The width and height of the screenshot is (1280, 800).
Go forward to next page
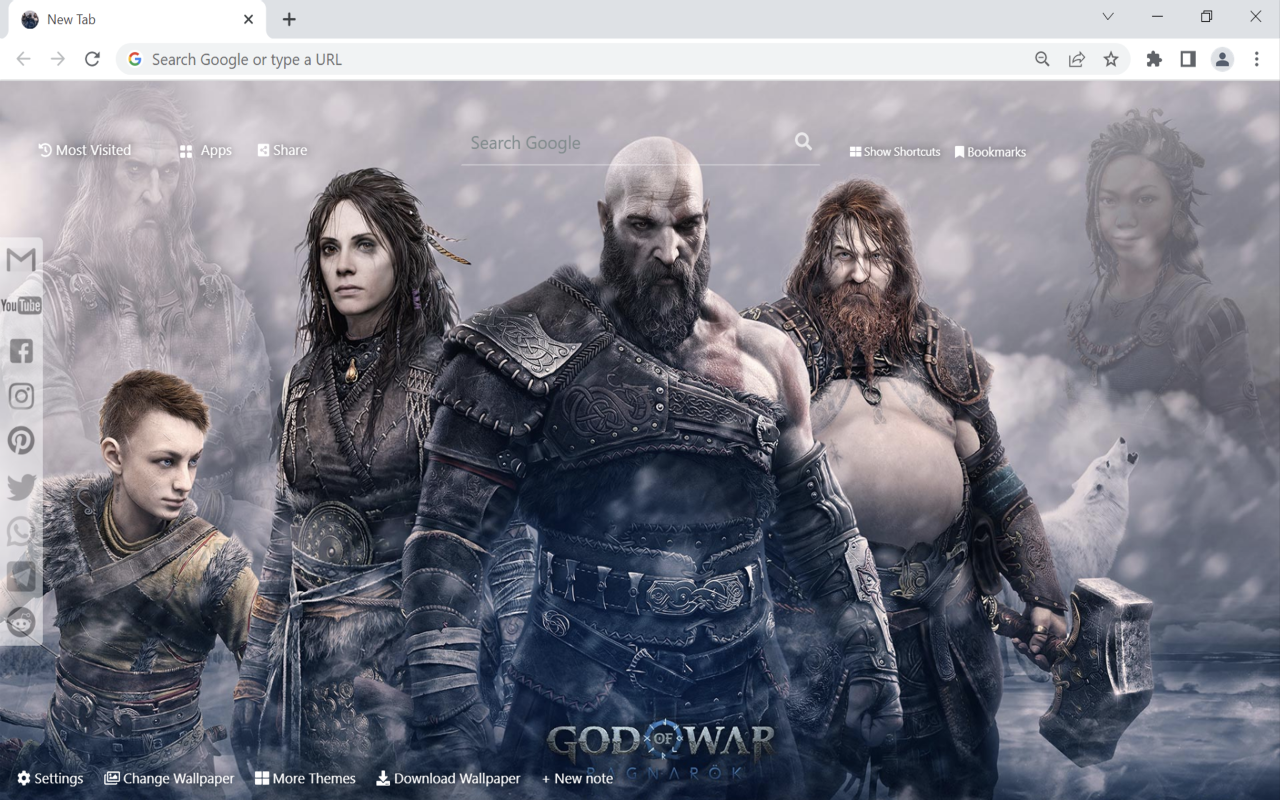click(58, 59)
